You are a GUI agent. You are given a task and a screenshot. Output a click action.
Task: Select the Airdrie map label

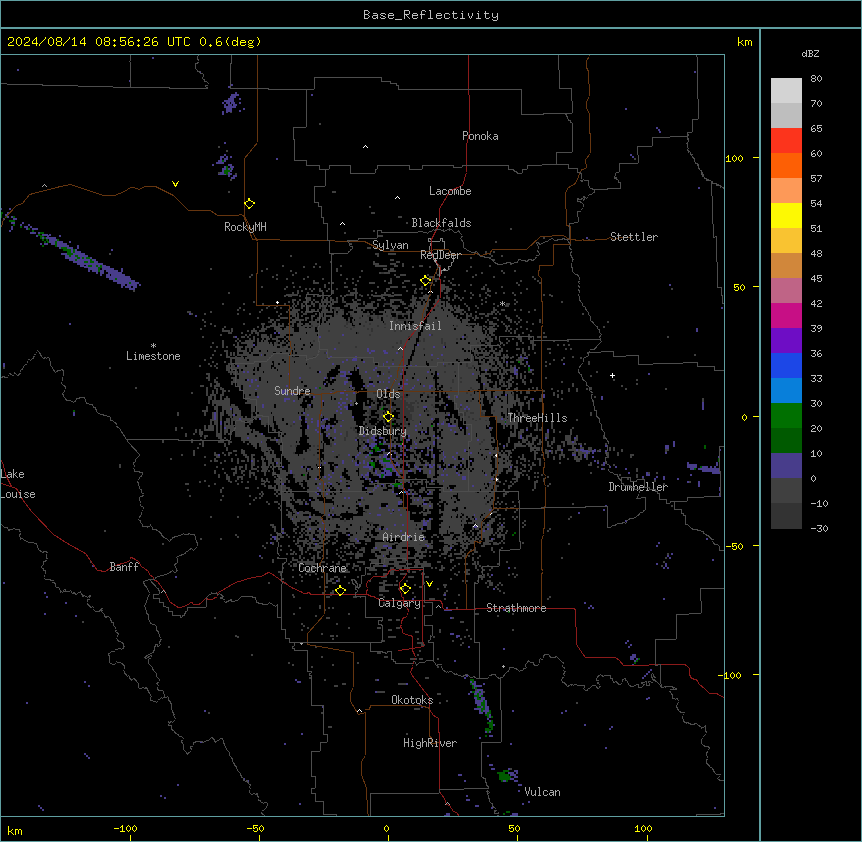click(x=404, y=537)
